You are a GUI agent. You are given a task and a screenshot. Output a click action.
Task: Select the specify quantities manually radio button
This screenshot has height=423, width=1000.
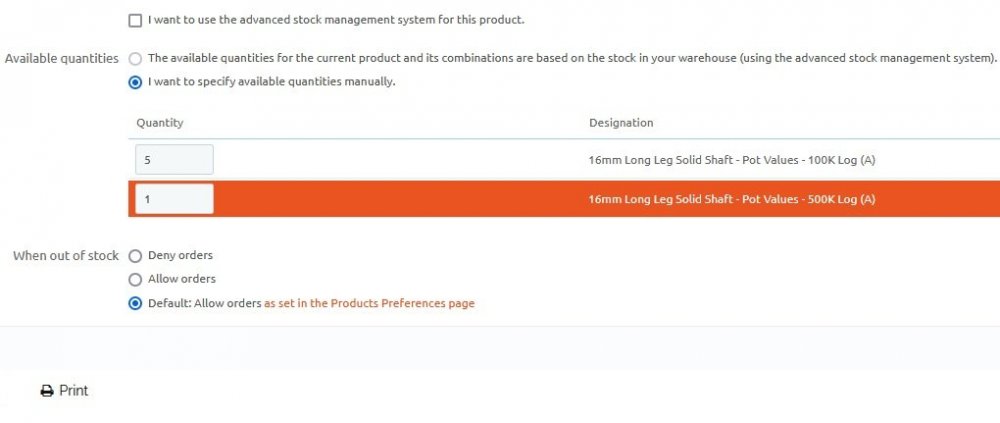135,82
